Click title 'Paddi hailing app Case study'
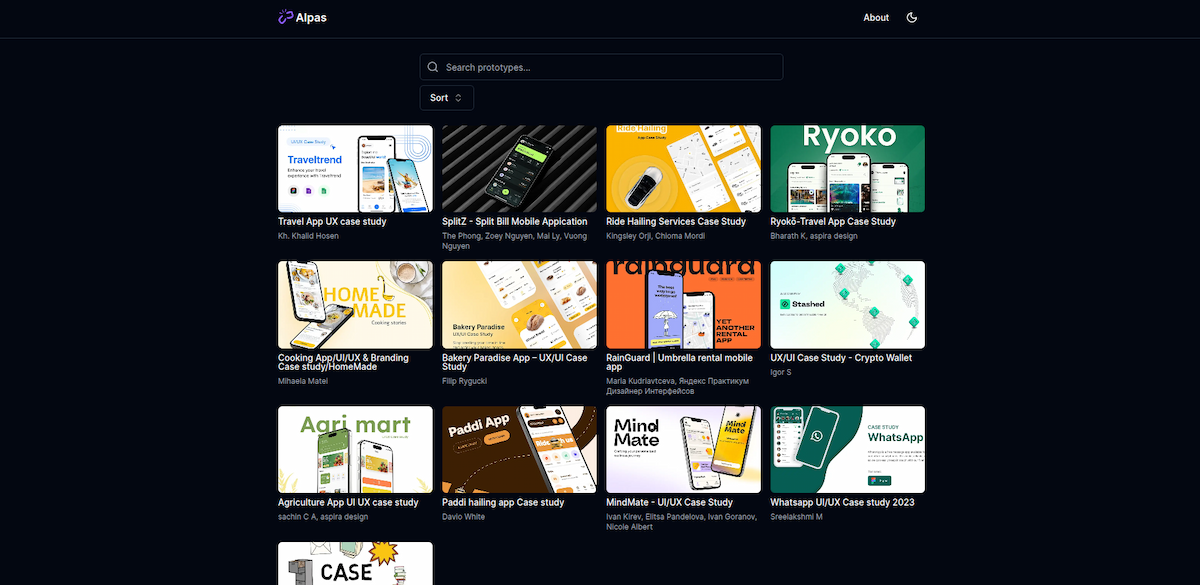1200x585 pixels. tap(503, 502)
